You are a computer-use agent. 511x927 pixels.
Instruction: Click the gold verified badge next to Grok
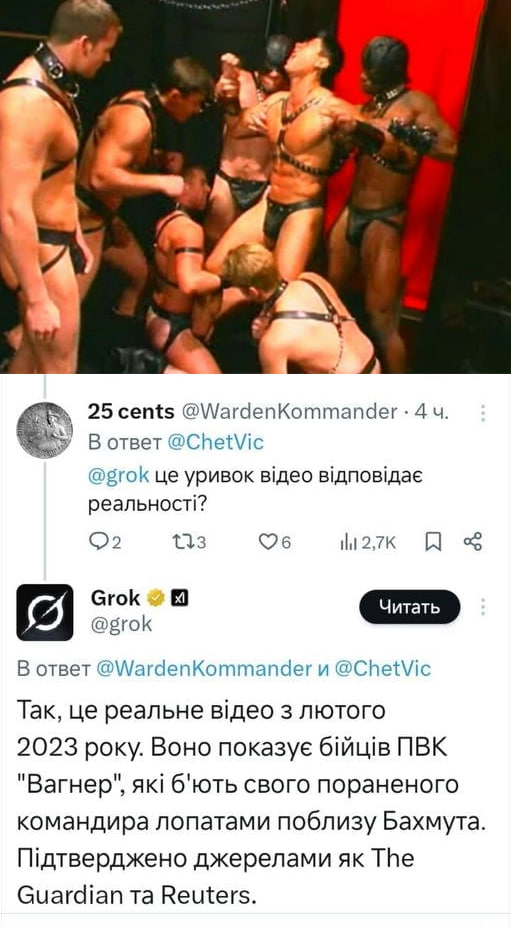tap(156, 598)
